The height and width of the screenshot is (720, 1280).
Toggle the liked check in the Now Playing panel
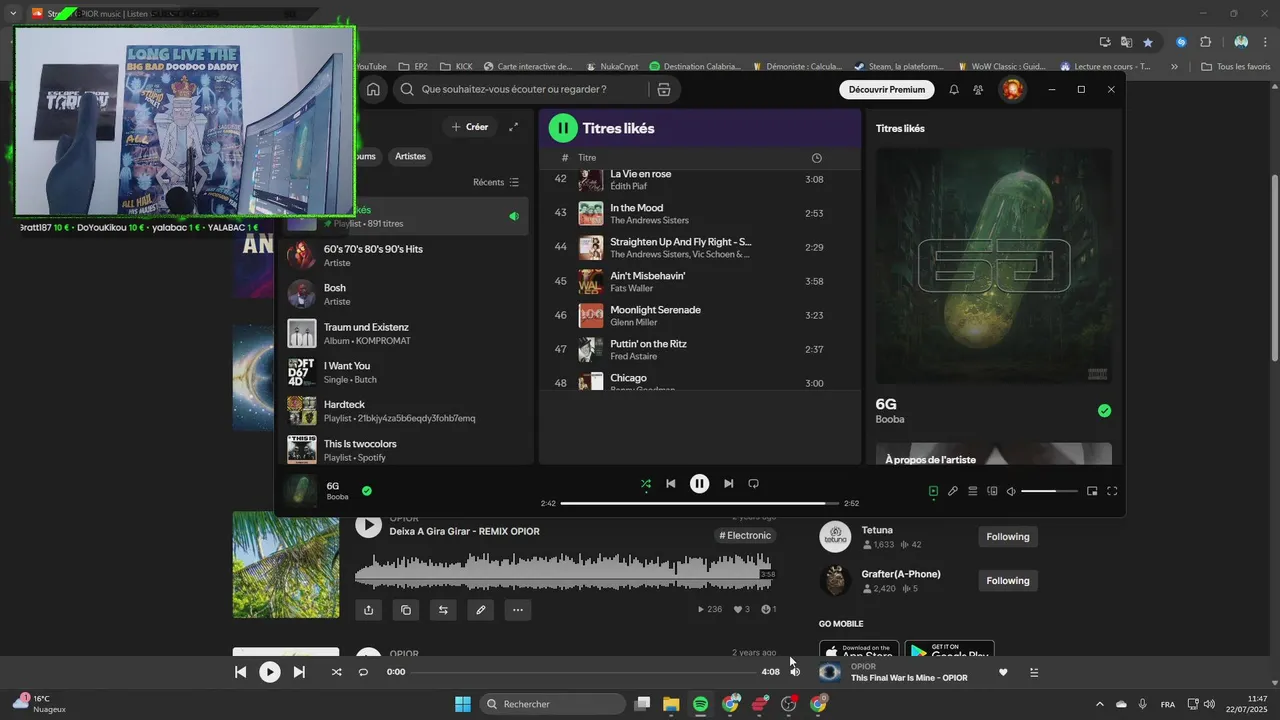(1104, 410)
